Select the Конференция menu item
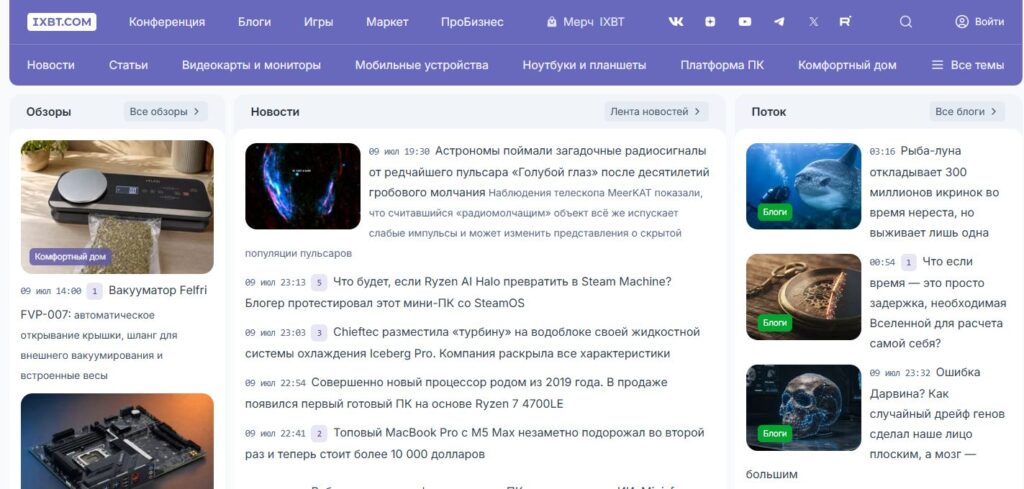This screenshot has height=489, width=1024. point(167,22)
